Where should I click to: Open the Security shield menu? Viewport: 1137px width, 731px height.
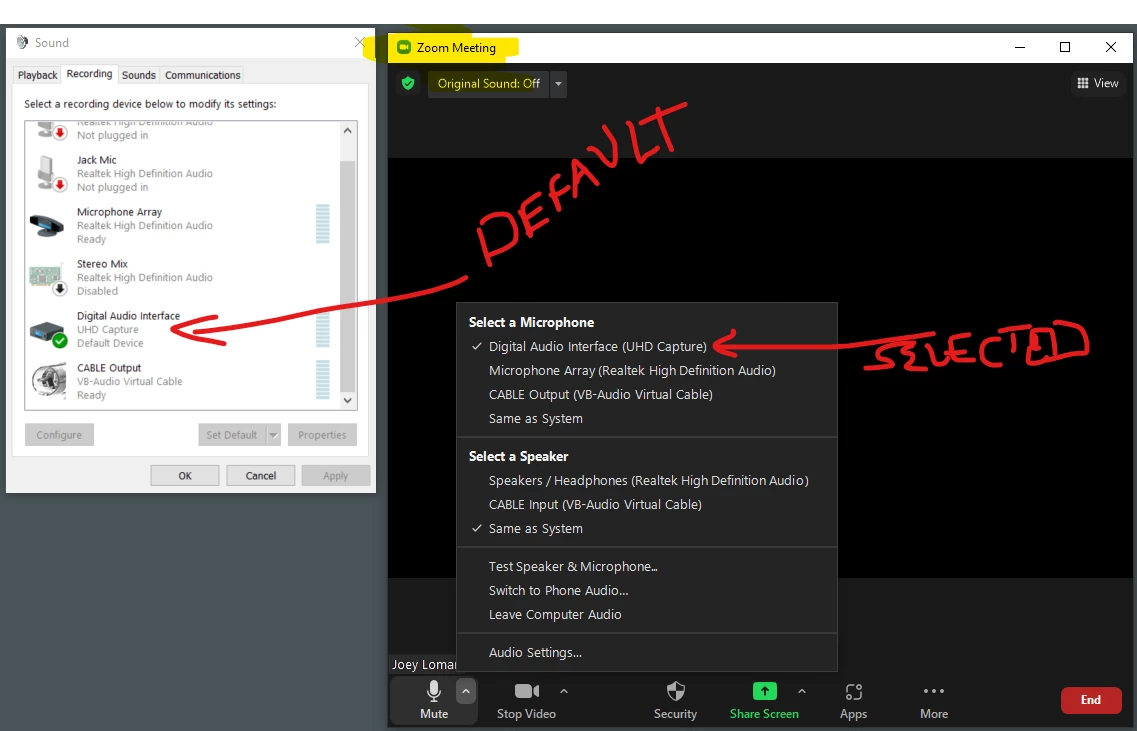click(675, 700)
